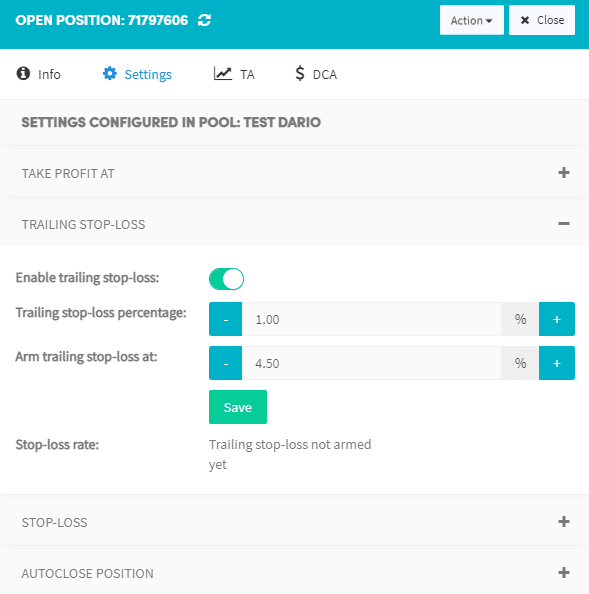Decrease Arm trailing stop-loss value
Image resolution: width=589 pixels, height=594 pixels.
225,363
